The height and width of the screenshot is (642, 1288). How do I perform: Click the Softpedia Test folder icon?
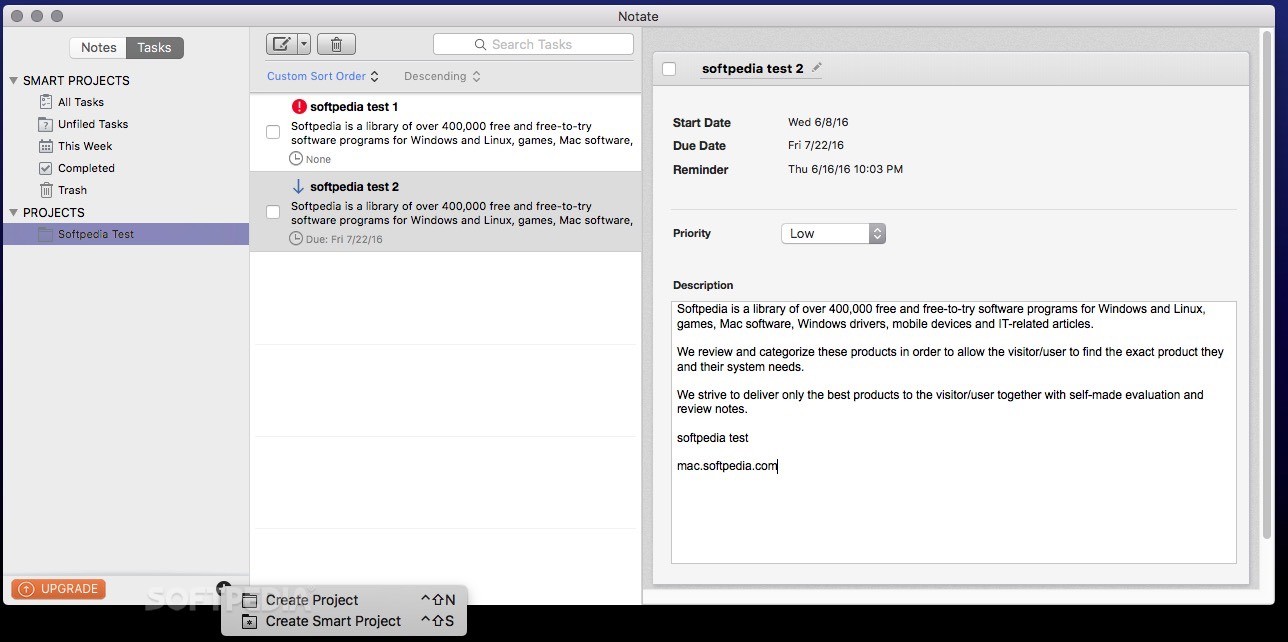point(45,234)
